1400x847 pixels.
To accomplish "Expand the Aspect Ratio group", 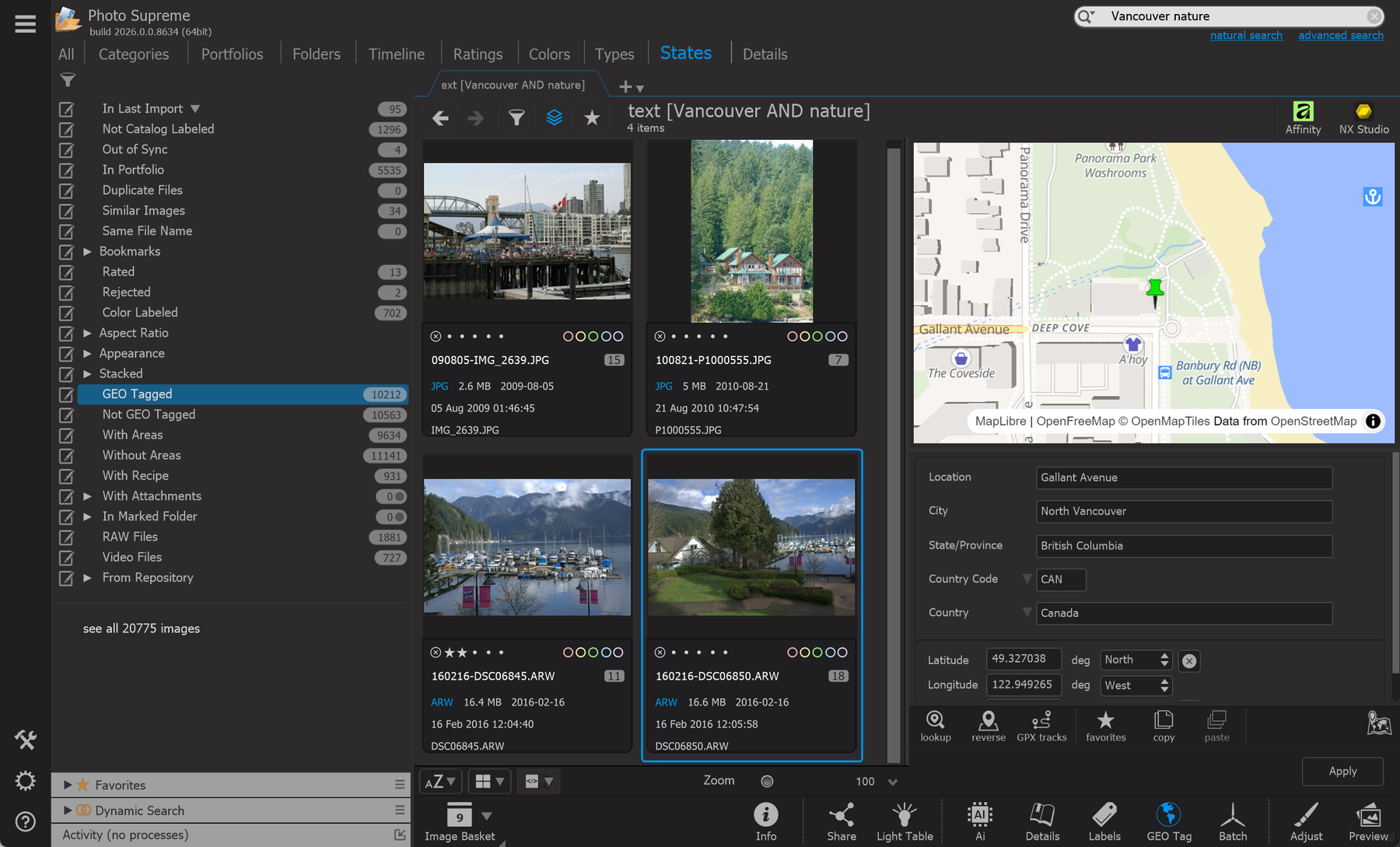I will point(87,333).
